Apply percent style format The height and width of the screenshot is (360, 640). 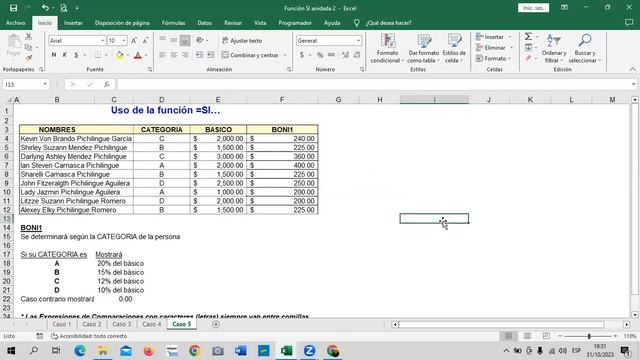pyautogui.click(x=320, y=55)
